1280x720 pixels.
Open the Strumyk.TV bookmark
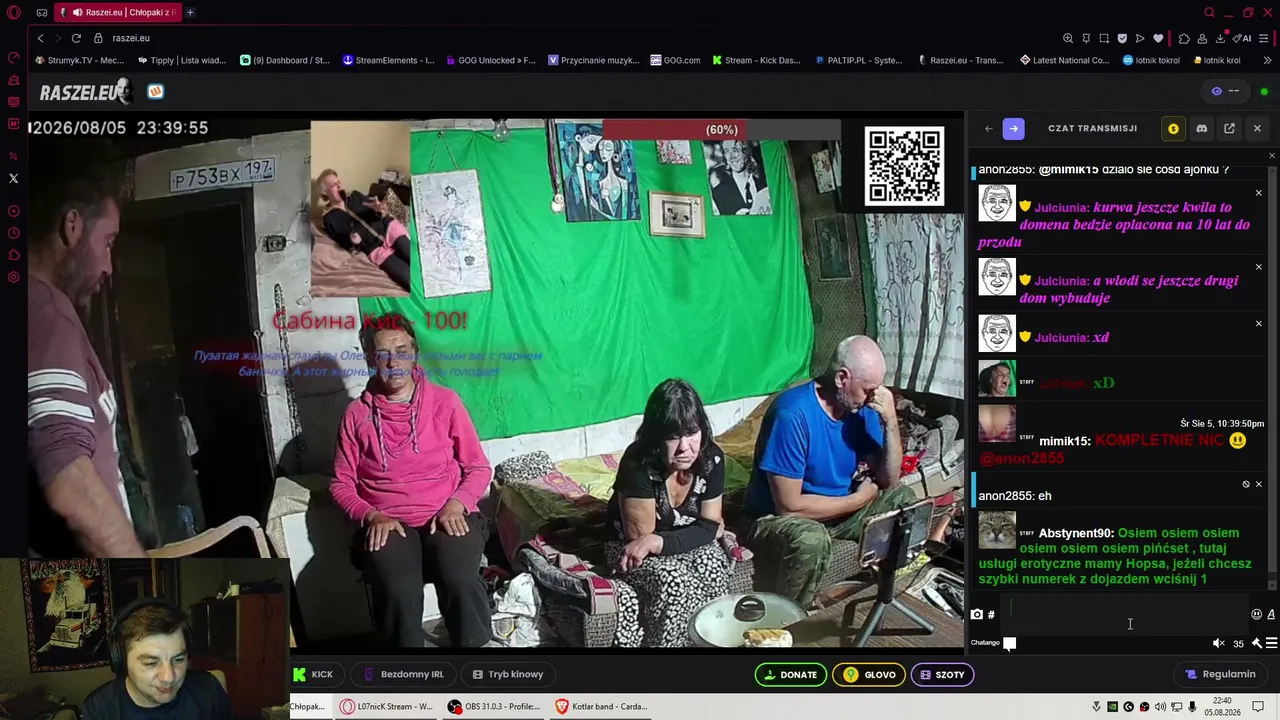80,60
